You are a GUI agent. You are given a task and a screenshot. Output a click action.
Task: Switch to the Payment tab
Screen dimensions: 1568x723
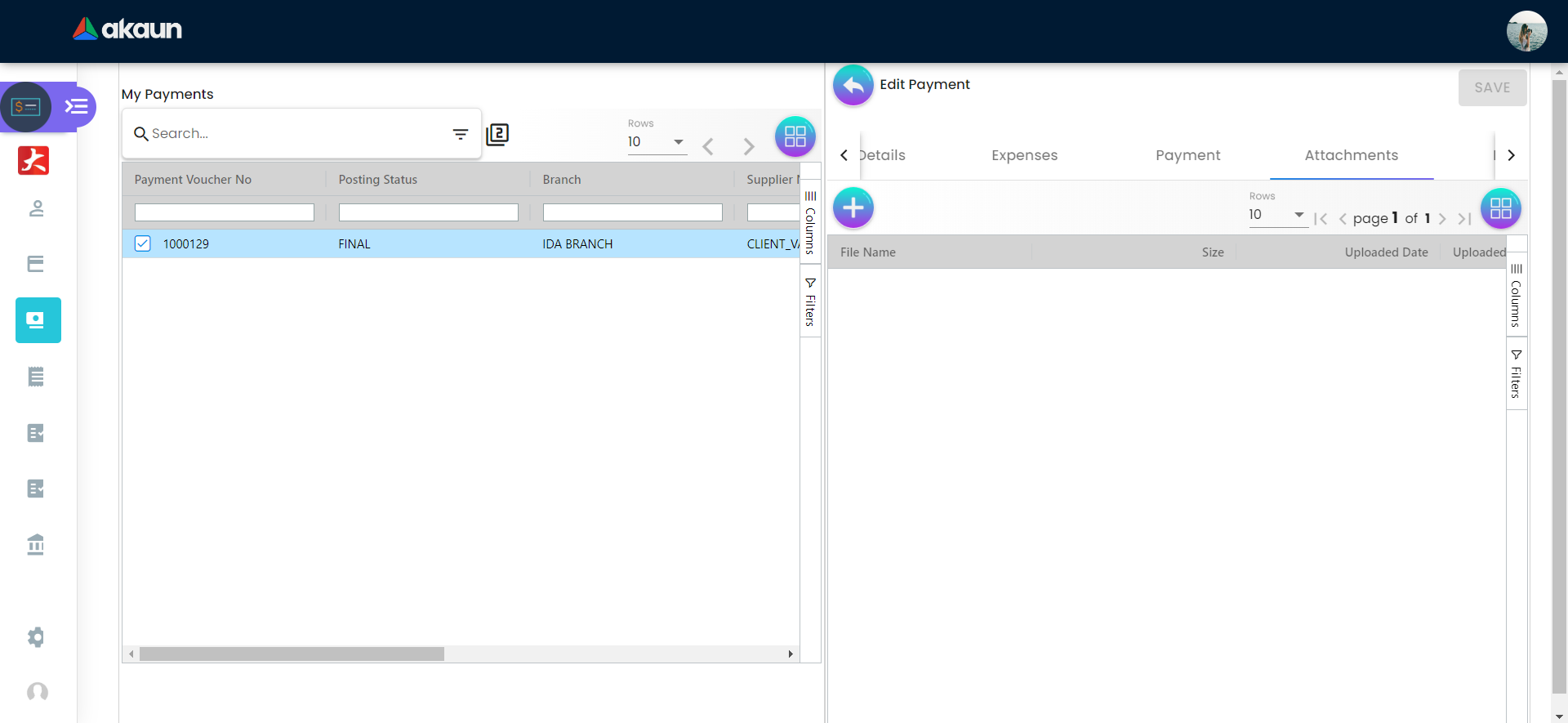click(1187, 155)
